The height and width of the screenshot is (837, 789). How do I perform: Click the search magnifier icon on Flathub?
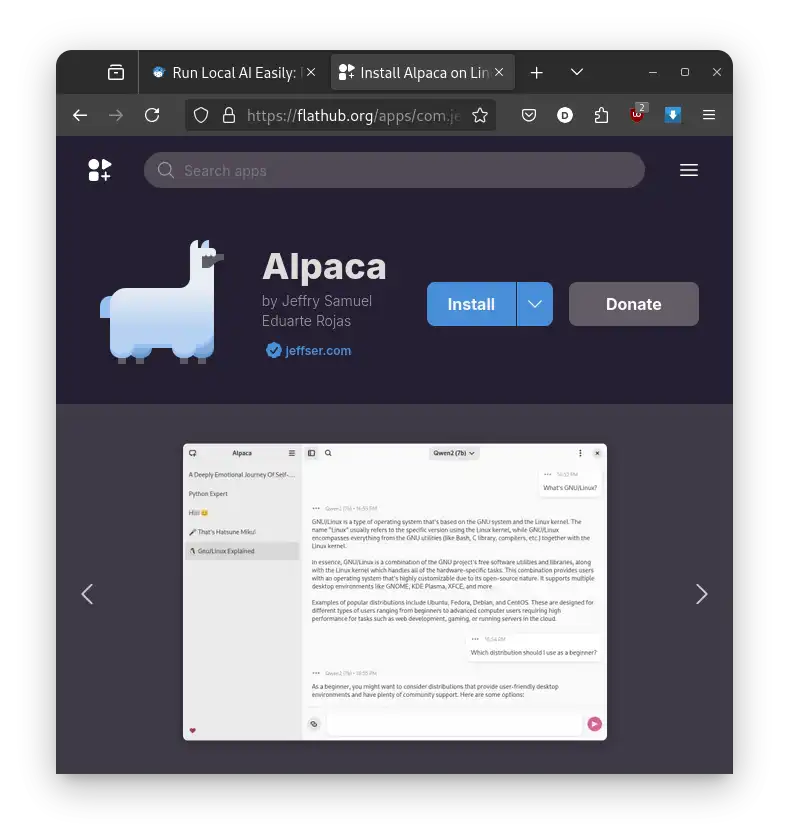point(165,170)
